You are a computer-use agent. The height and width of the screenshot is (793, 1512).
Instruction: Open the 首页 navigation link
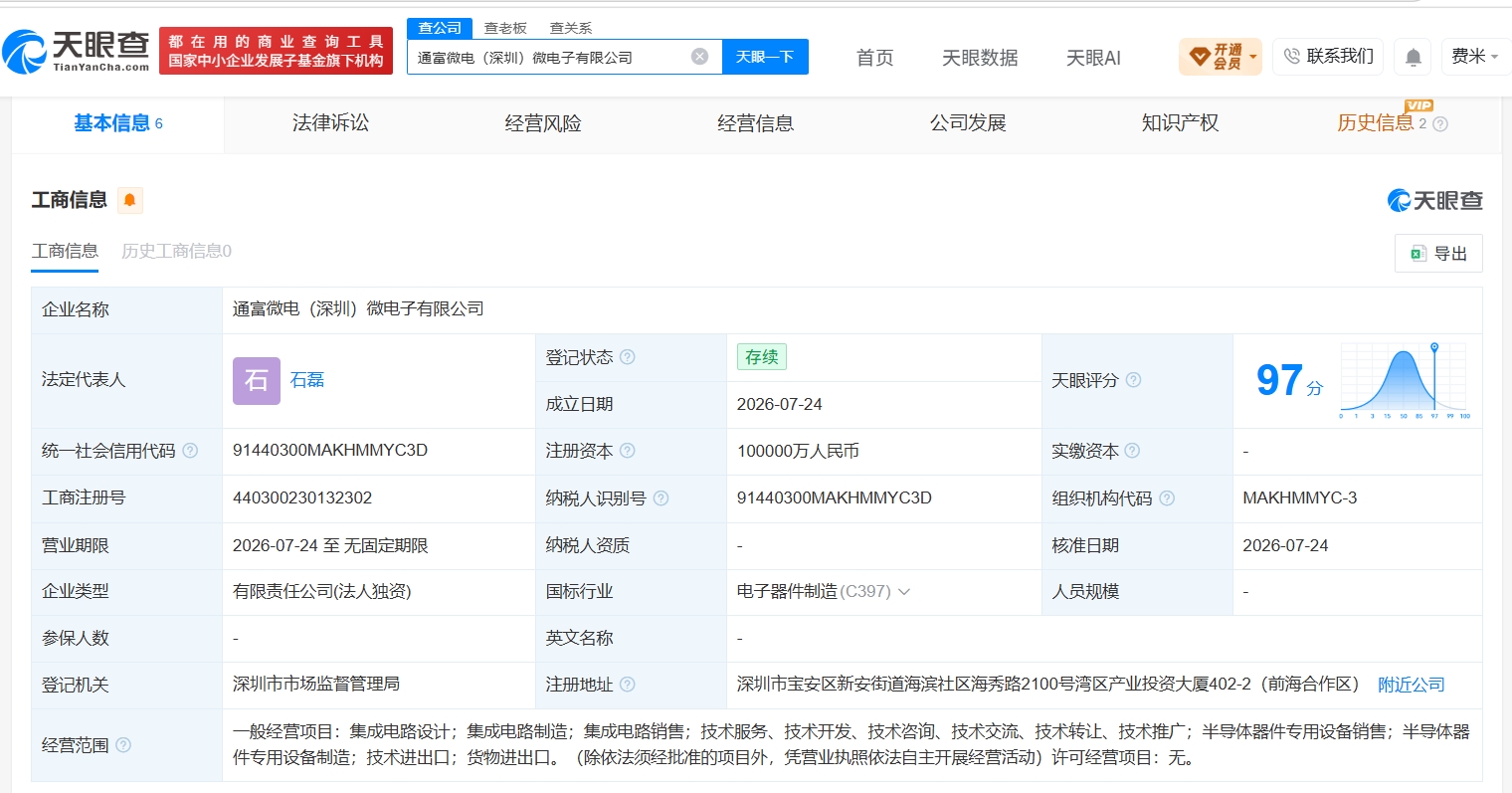[874, 58]
